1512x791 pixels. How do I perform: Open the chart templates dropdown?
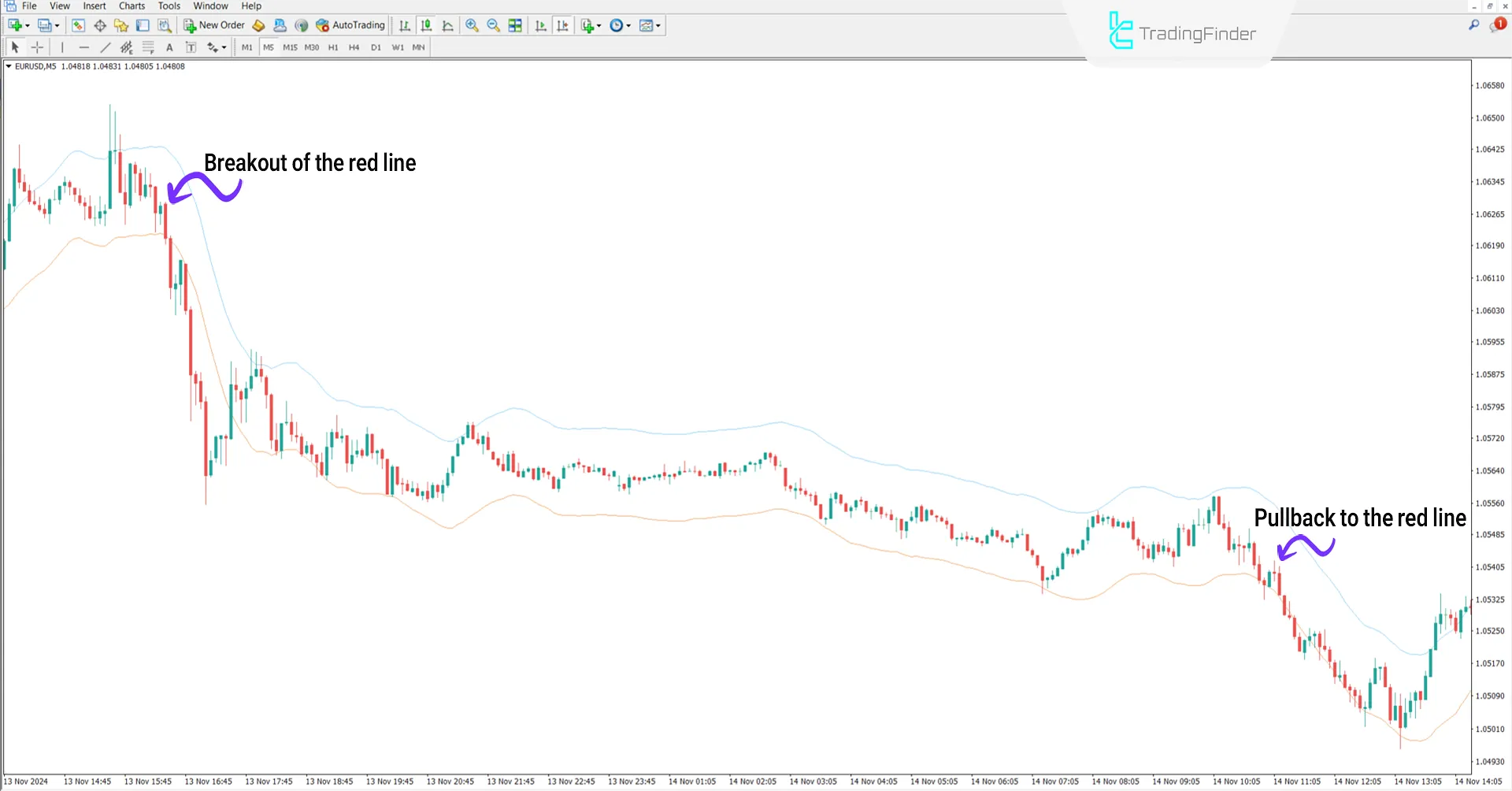tap(658, 25)
